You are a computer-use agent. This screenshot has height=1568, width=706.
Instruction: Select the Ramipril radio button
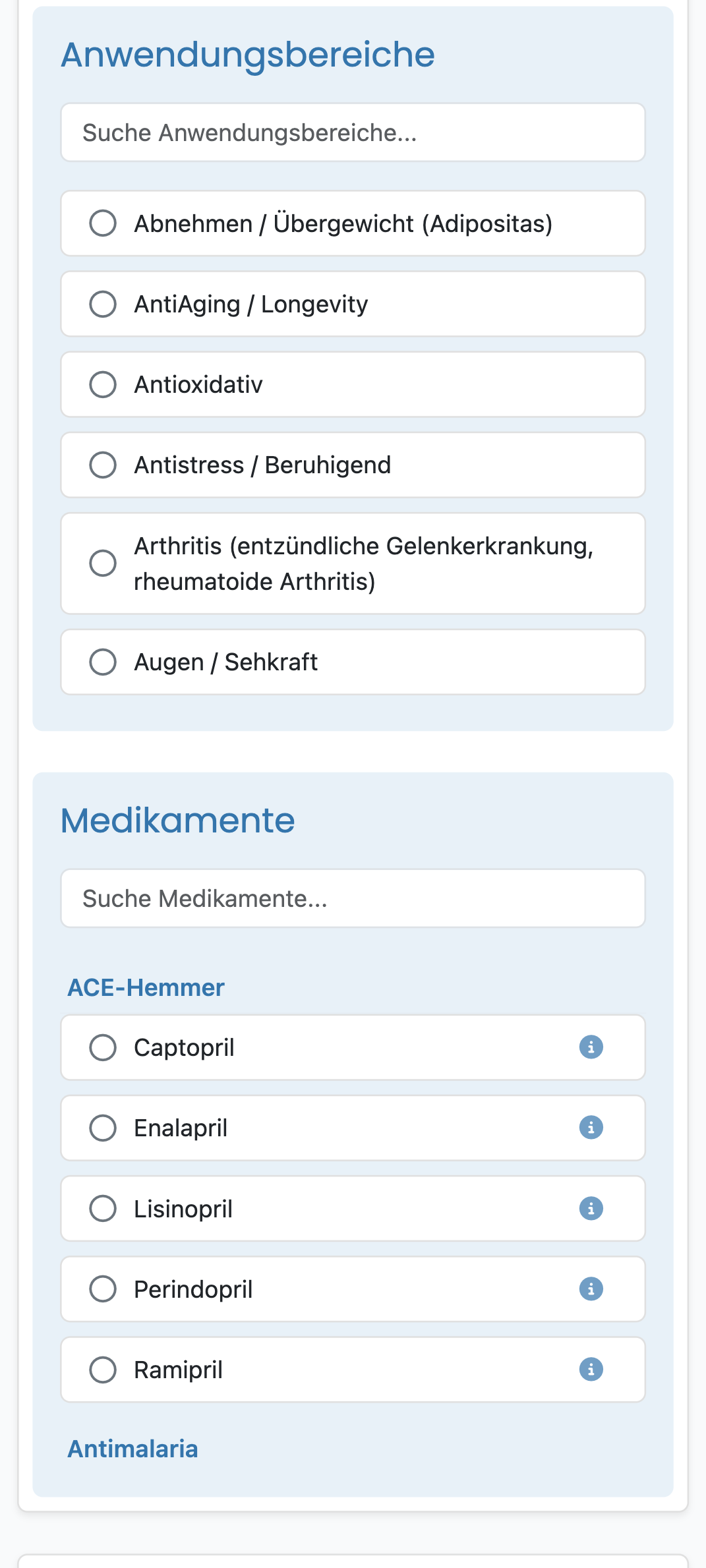pos(103,1370)
